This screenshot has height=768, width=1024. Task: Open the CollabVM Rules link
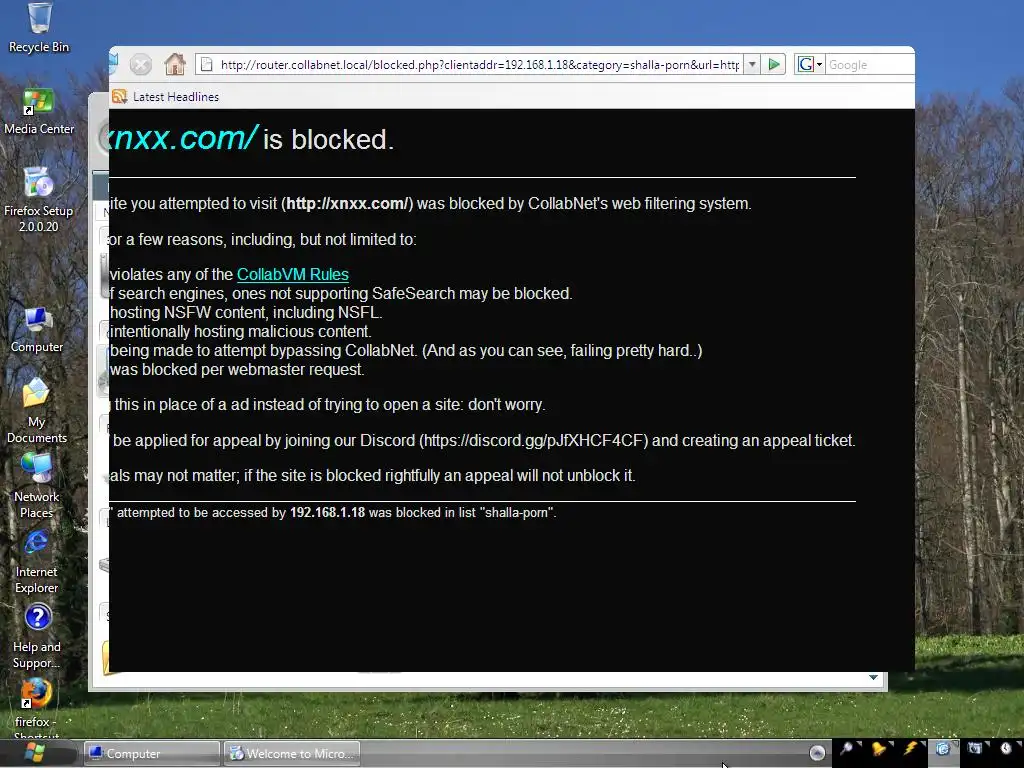click(293, 274)
